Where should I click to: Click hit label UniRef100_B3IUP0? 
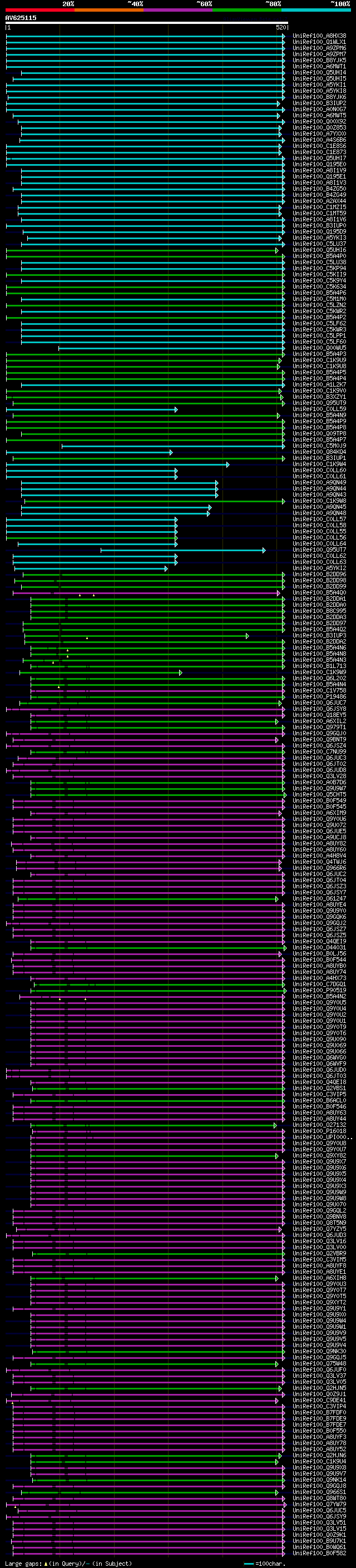319,226
